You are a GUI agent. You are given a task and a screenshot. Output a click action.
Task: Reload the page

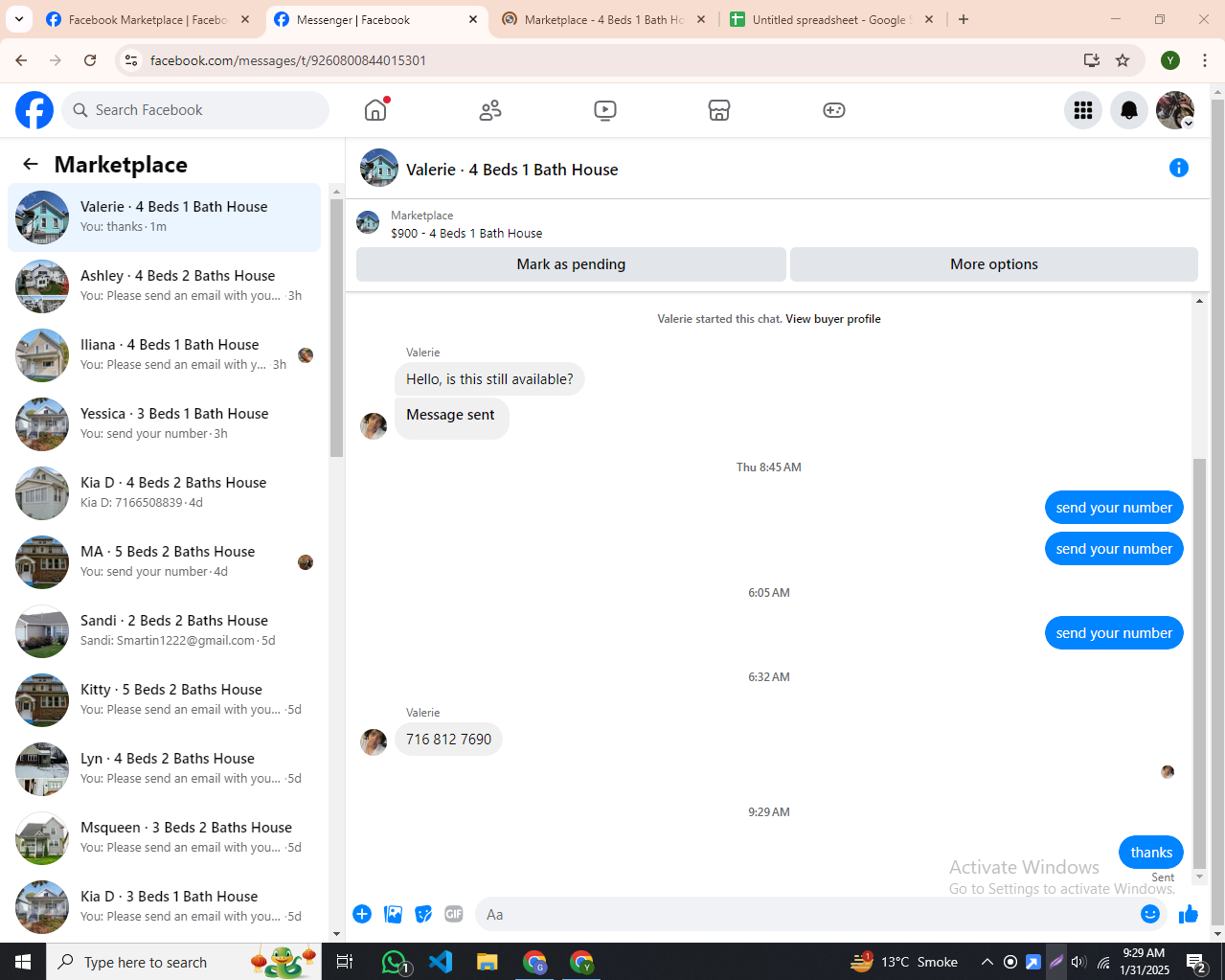click(x=90, y=60)
